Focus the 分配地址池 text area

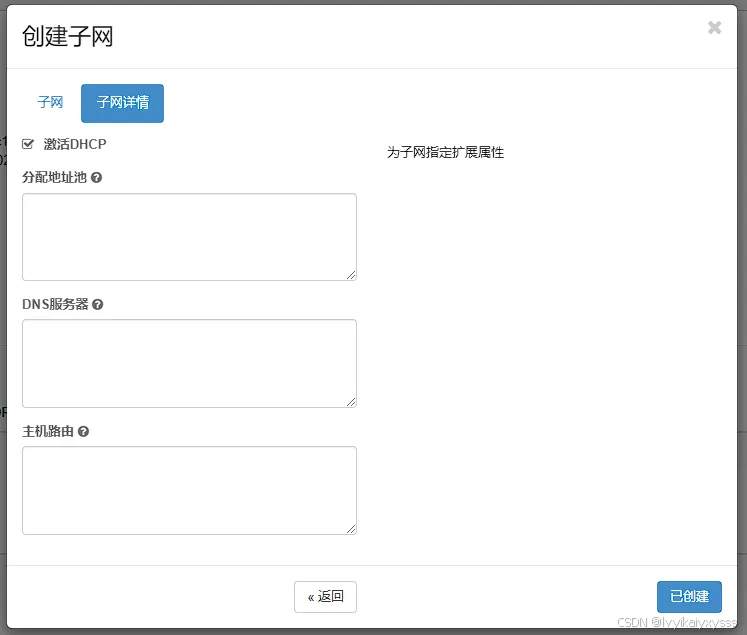189,237
